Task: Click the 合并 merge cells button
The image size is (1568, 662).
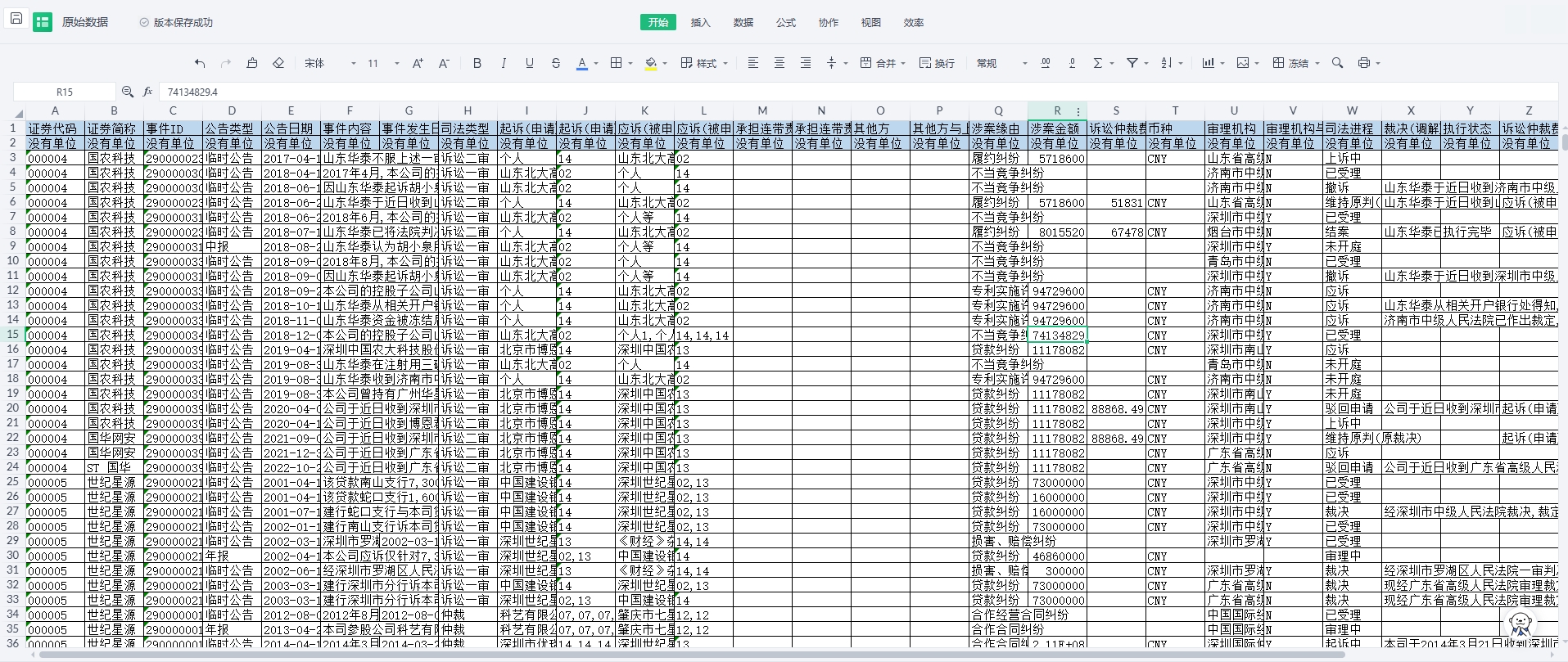Action: pos(883,63)
